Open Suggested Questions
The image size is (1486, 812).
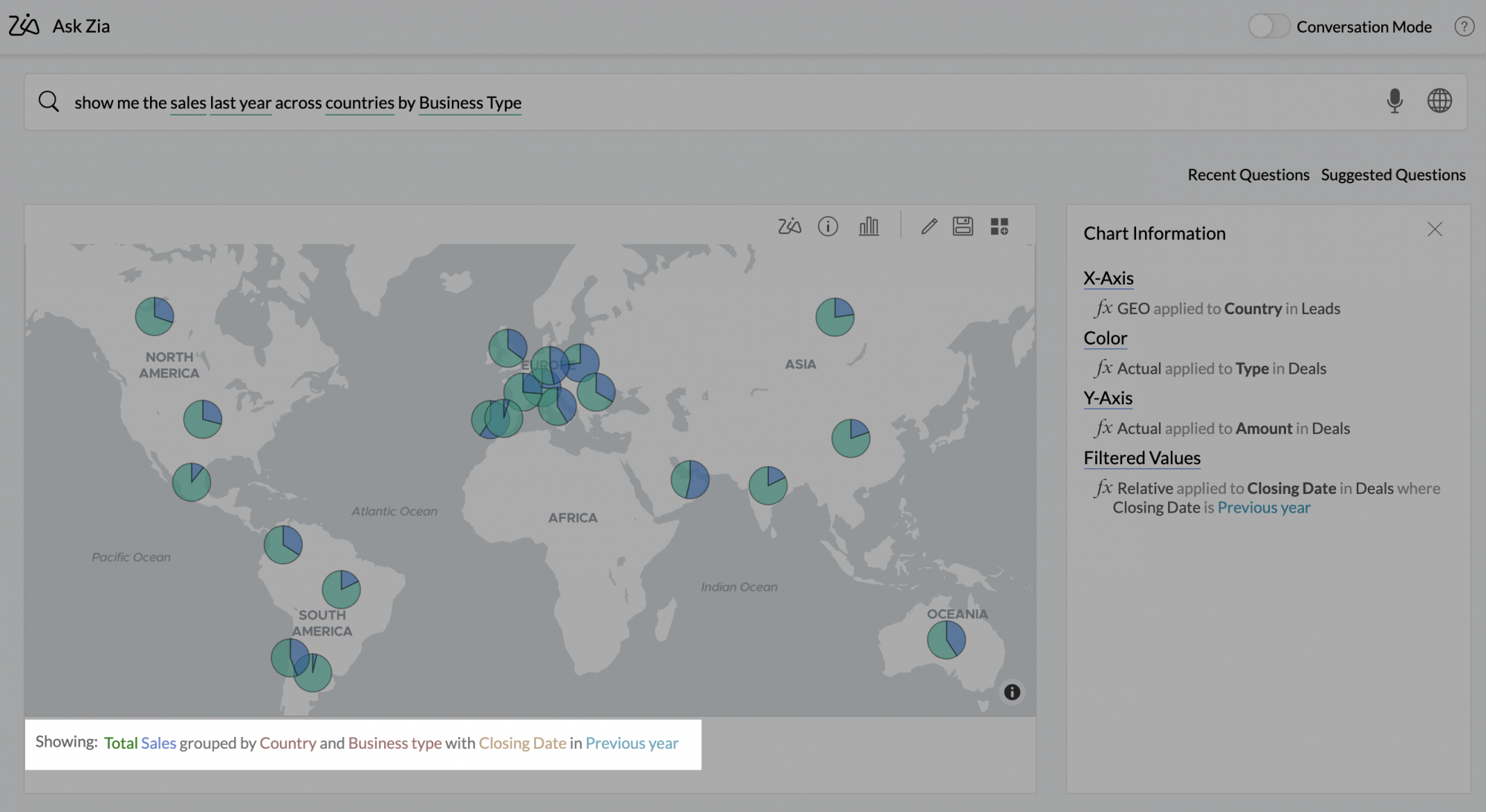1393,175
